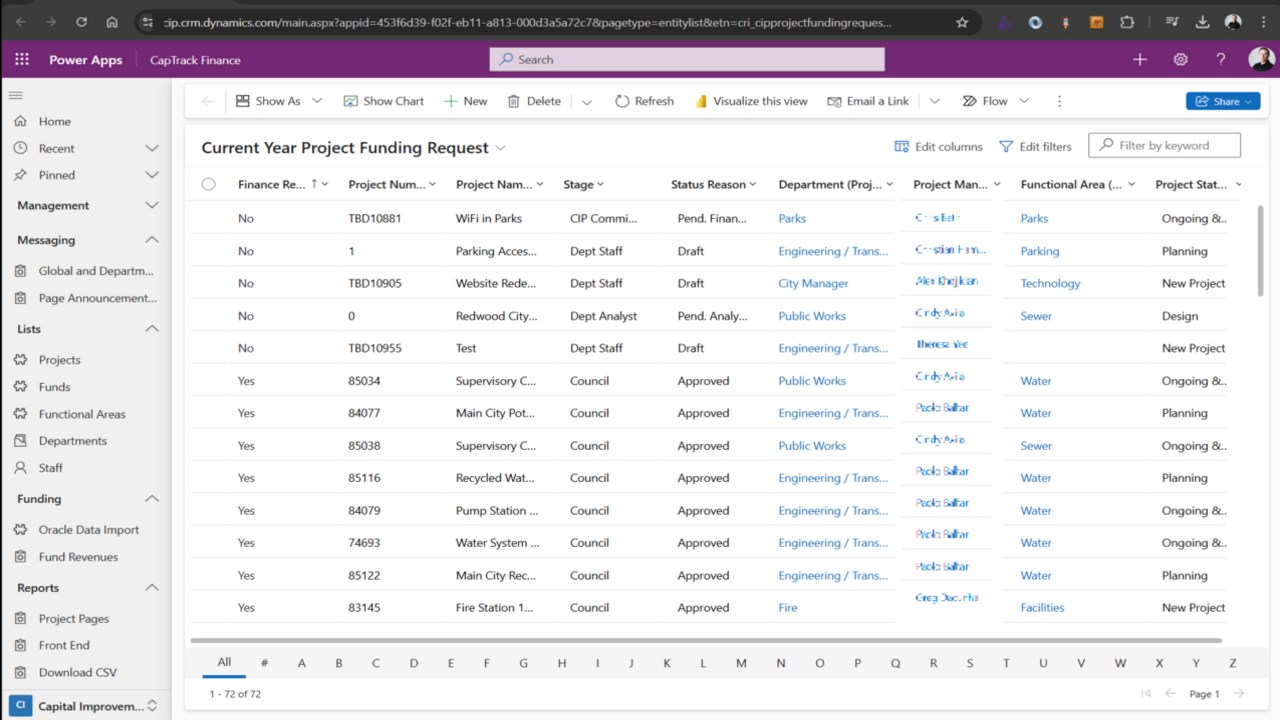The width and height of the screenshot is (1280, 720).
Task: Open Facilities functional area link
Action: pyautogui.click(x=1042, y=608)
